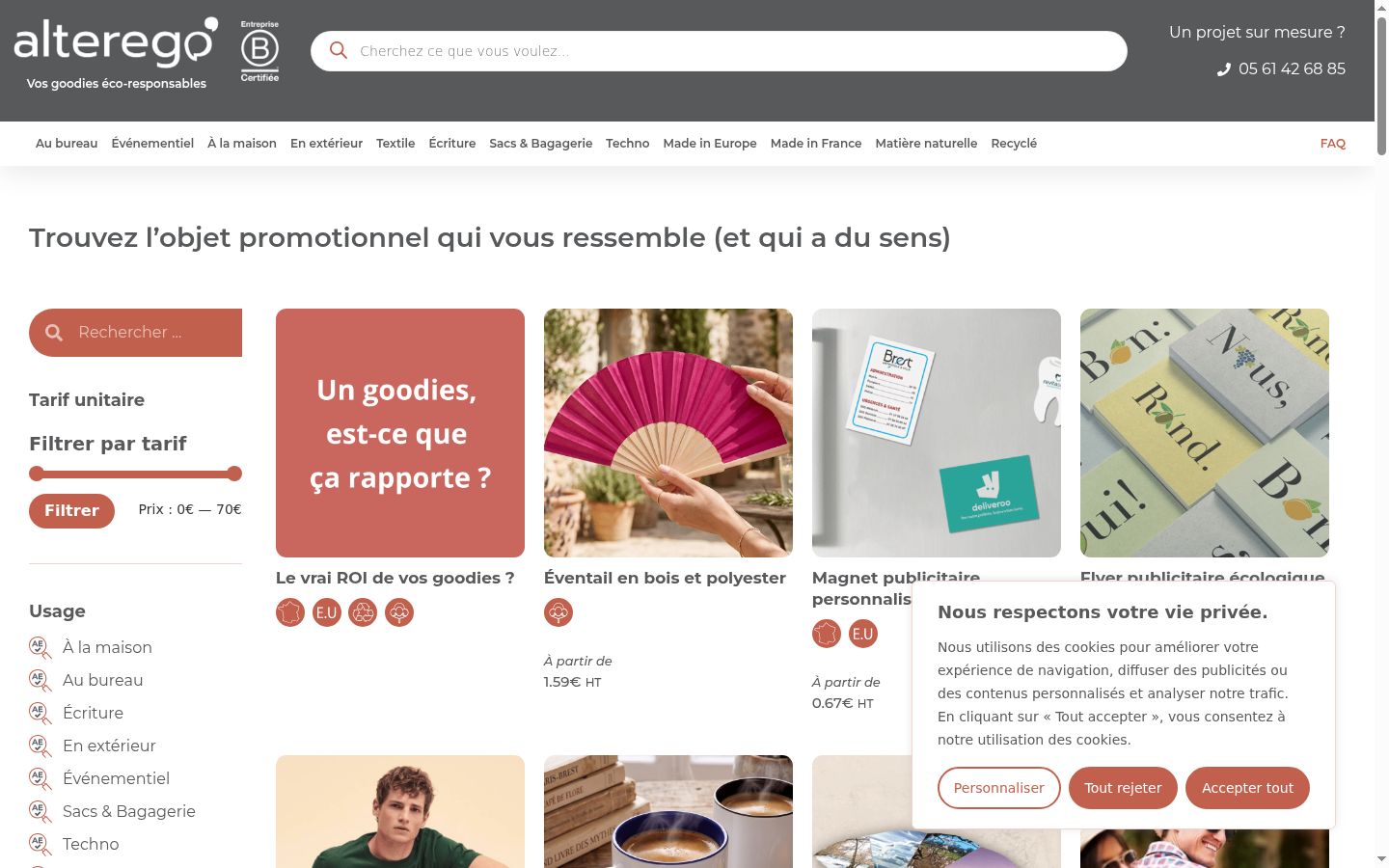This screenshot has height=868, width=1389.
Task: Click the Tarif unitaire heading
Action: point(87,400)
